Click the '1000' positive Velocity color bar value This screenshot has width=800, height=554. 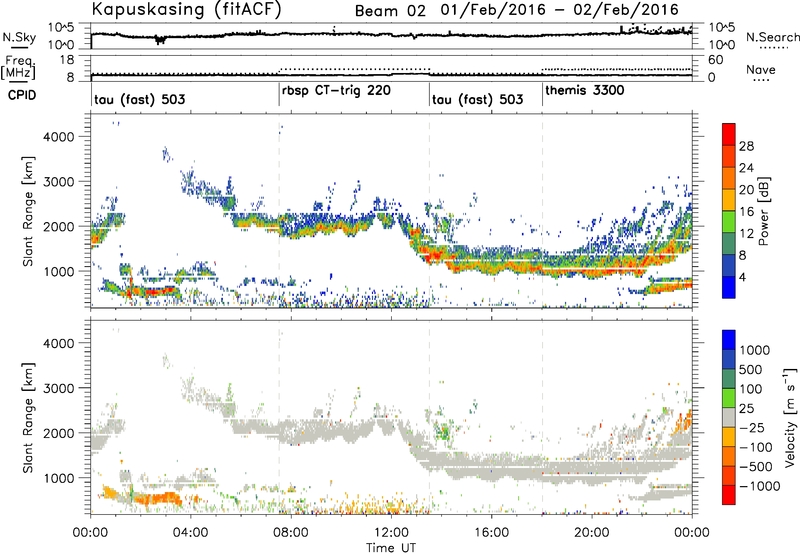pos(755,350)
